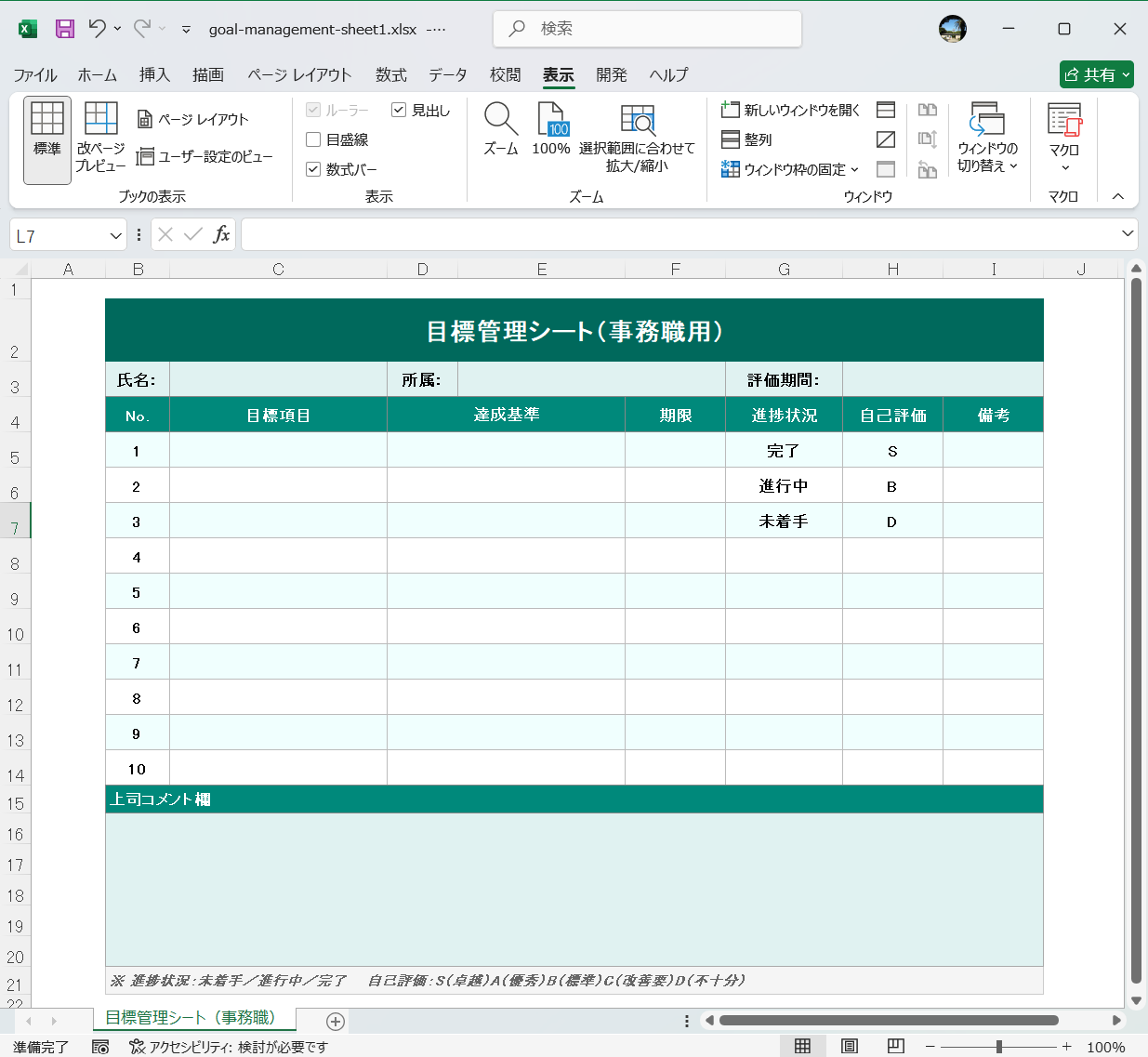The width and height of the screenshot is (1148, 1057).
Task: Open the ズーム magnifier dialog
Action: 501,129
